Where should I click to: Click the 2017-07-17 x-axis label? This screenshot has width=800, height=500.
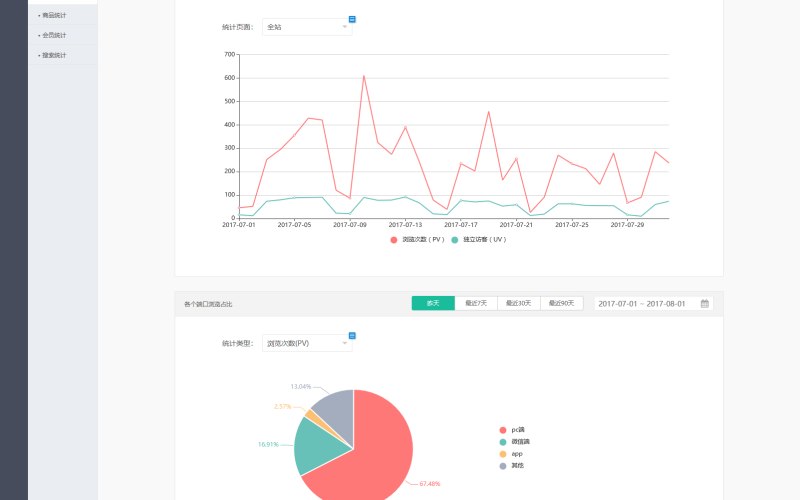pos(461,224)
